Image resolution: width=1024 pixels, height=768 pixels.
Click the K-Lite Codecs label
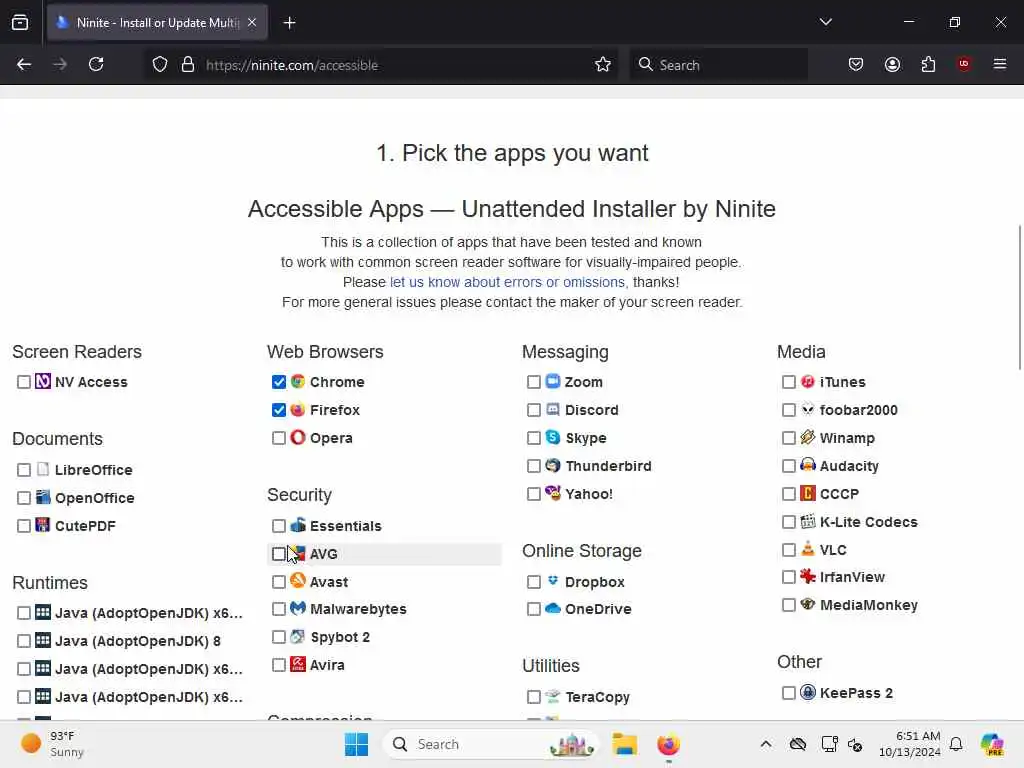pos(869,522)
